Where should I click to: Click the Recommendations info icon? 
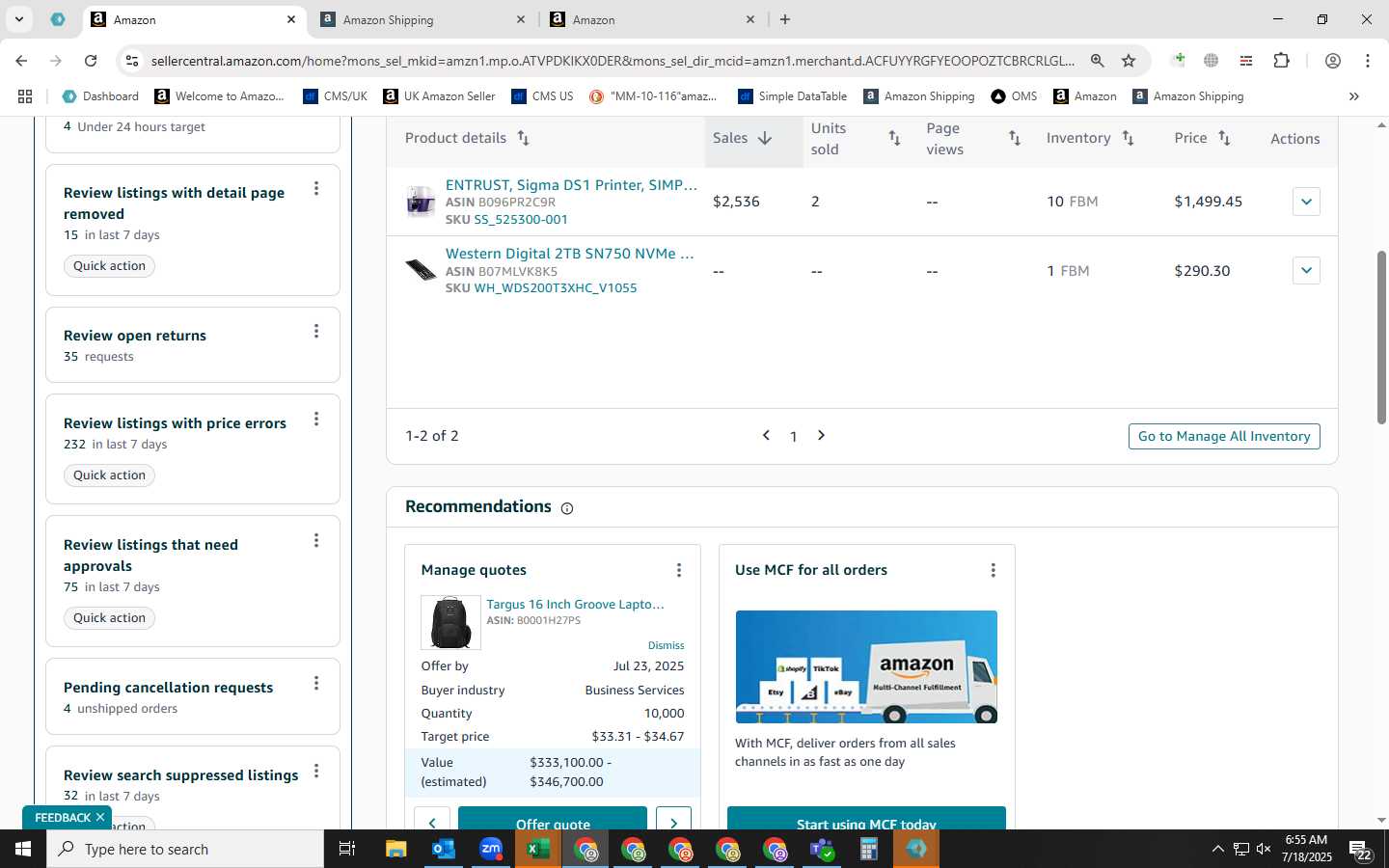coord(567,508)
